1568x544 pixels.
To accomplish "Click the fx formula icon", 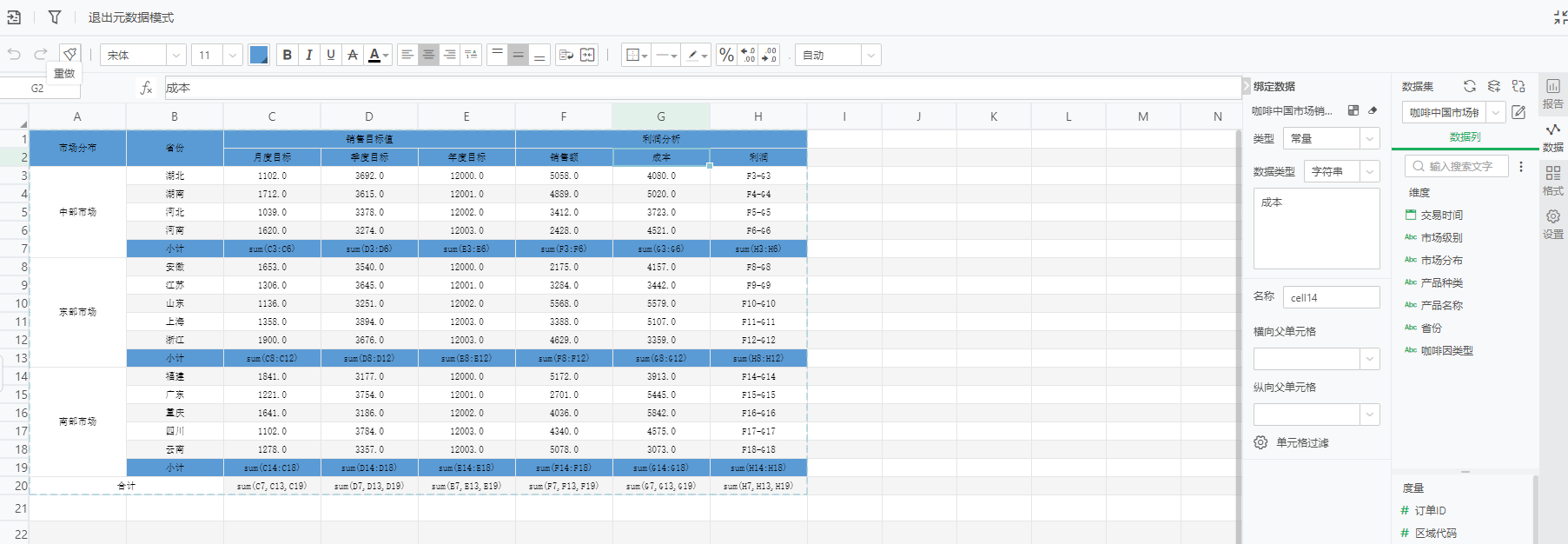I will (146, 88).
